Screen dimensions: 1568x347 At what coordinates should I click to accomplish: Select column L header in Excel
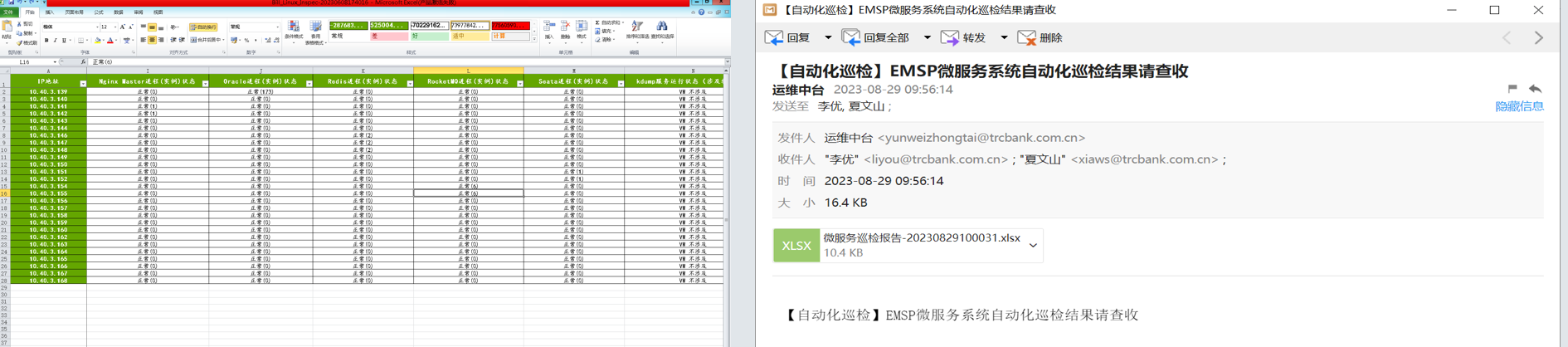tap(468, 71)
